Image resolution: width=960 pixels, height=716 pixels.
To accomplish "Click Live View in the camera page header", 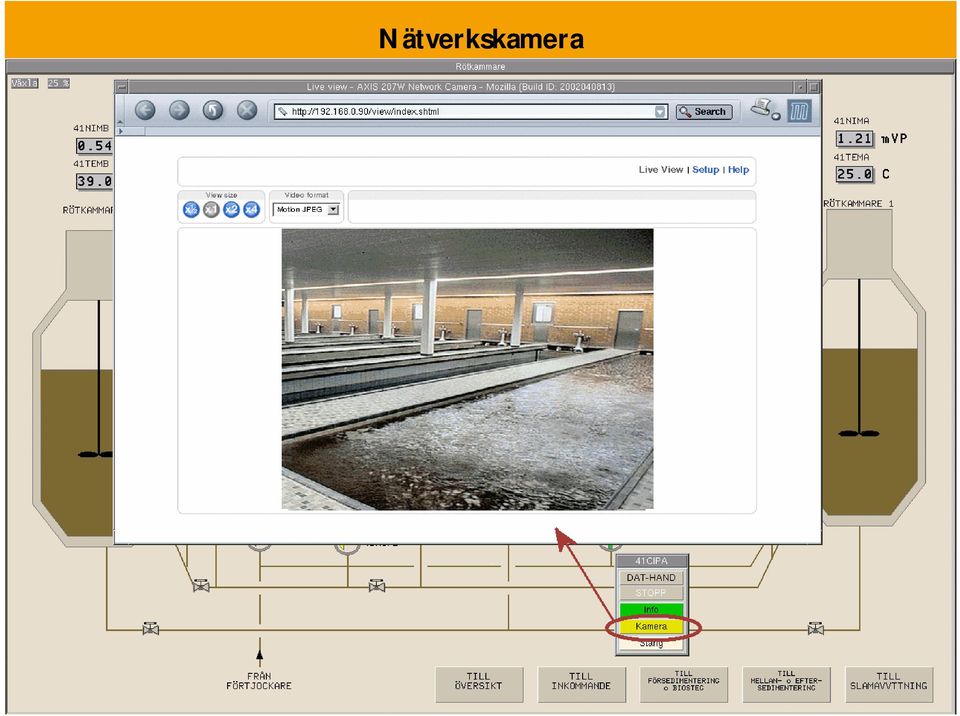I will pos(661,170).
